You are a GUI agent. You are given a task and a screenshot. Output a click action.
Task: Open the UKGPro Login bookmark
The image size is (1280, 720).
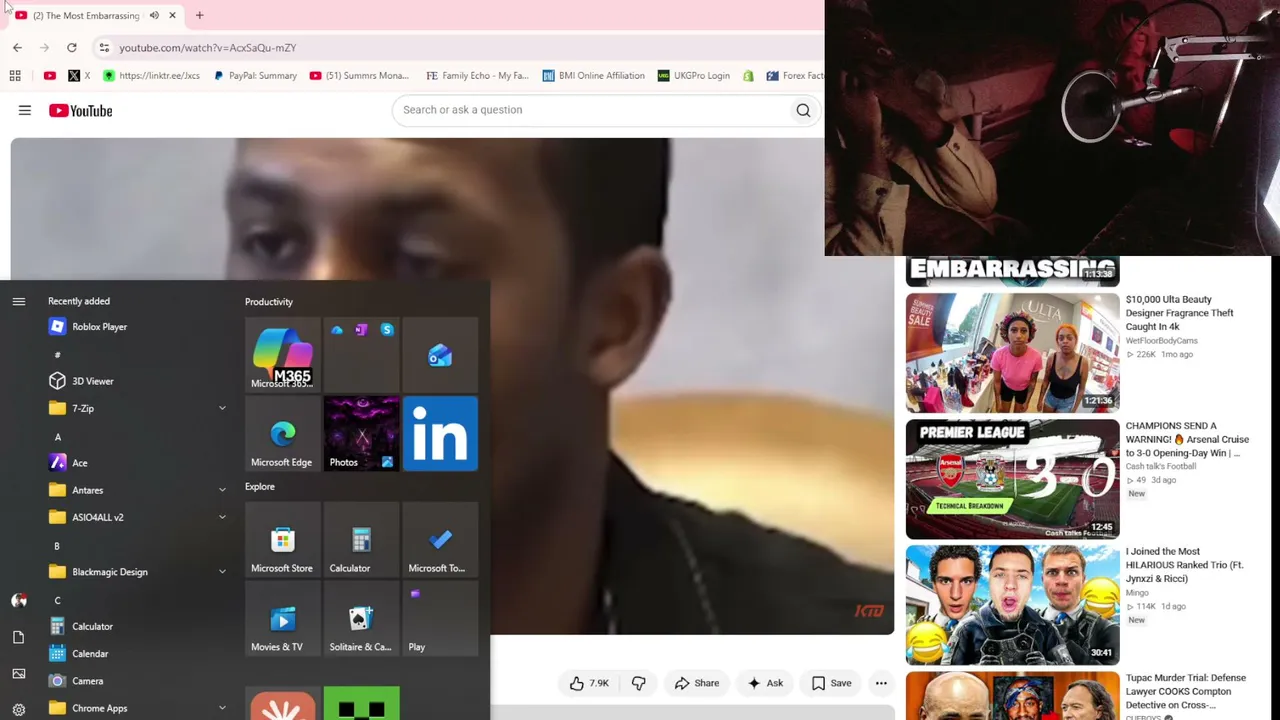[693, 76]
